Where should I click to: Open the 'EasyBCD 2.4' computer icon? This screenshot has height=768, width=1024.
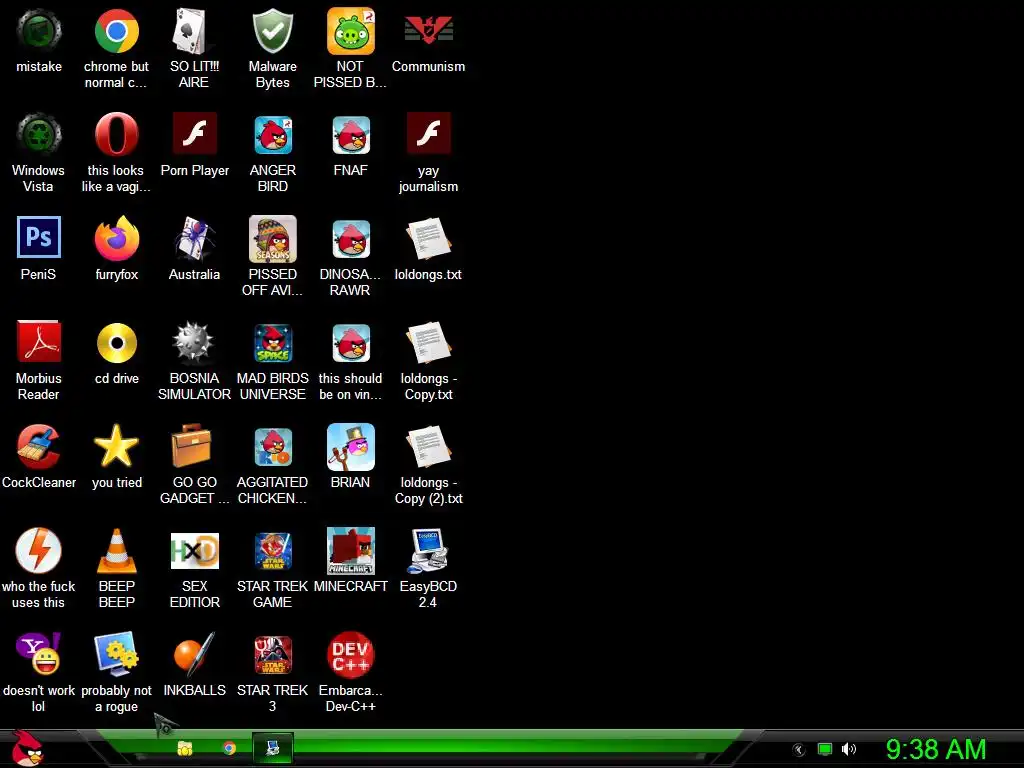point(428,551)
